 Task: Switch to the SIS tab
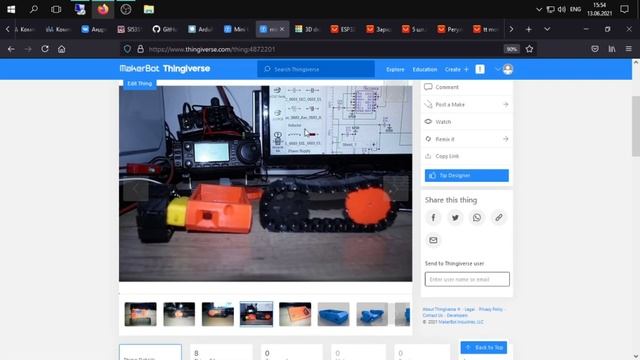point(129,29)
